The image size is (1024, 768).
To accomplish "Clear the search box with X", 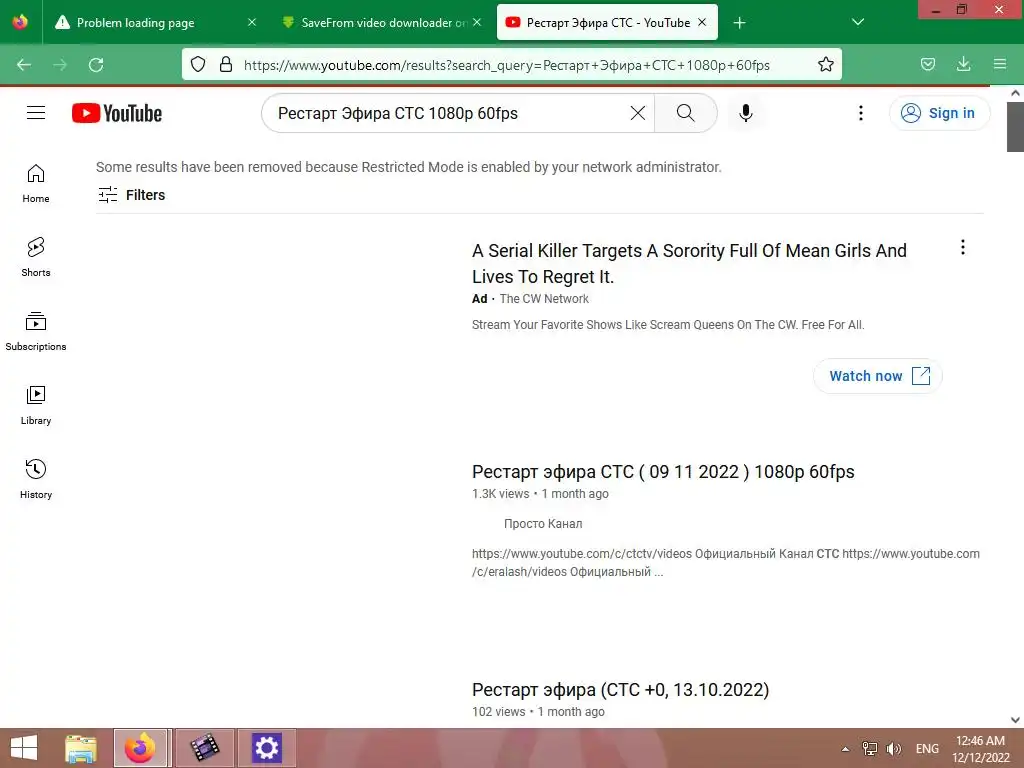I will point(638,113).
